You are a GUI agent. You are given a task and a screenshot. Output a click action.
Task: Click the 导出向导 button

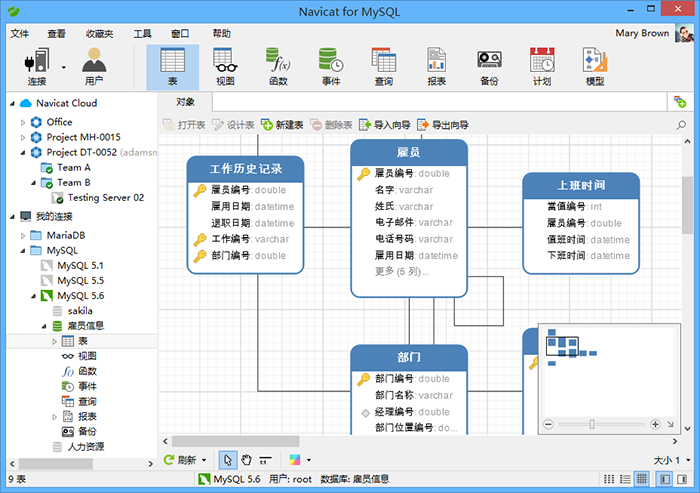tap(443, 125)
